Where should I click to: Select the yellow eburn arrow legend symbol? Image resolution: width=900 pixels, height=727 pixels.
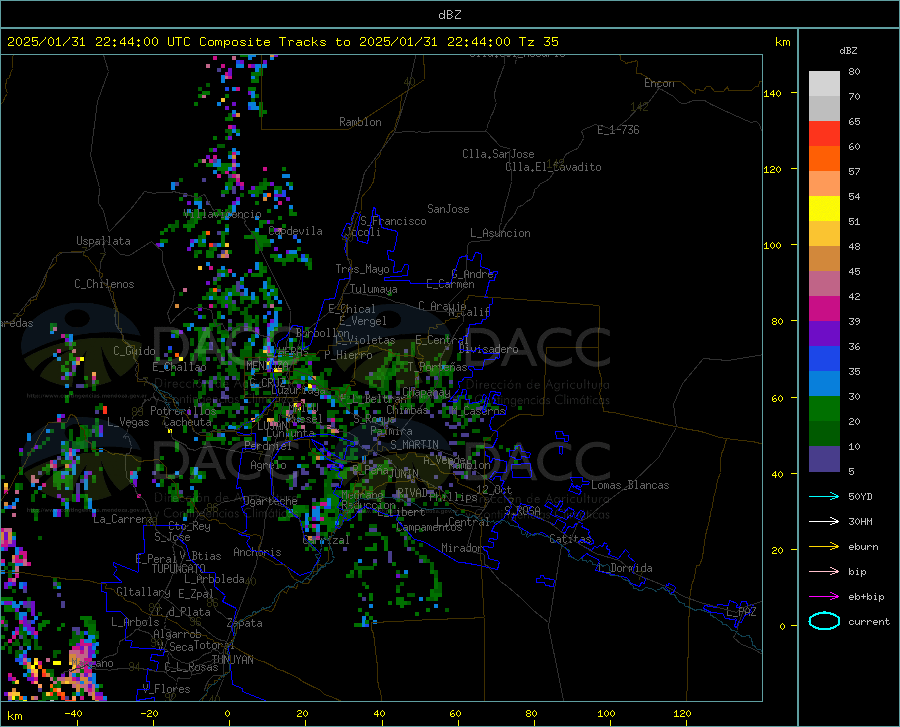pyautogui.click(x=824, y=546)
